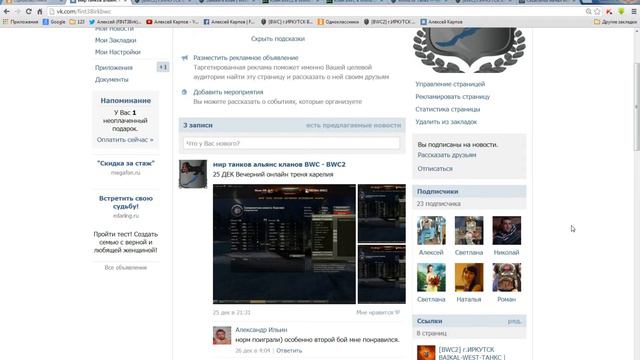Image resolution: width=640 pixels, height=360 pixels.
Task: Open the zoom magnifier icon in address bar
Action: tap(589, 11)
